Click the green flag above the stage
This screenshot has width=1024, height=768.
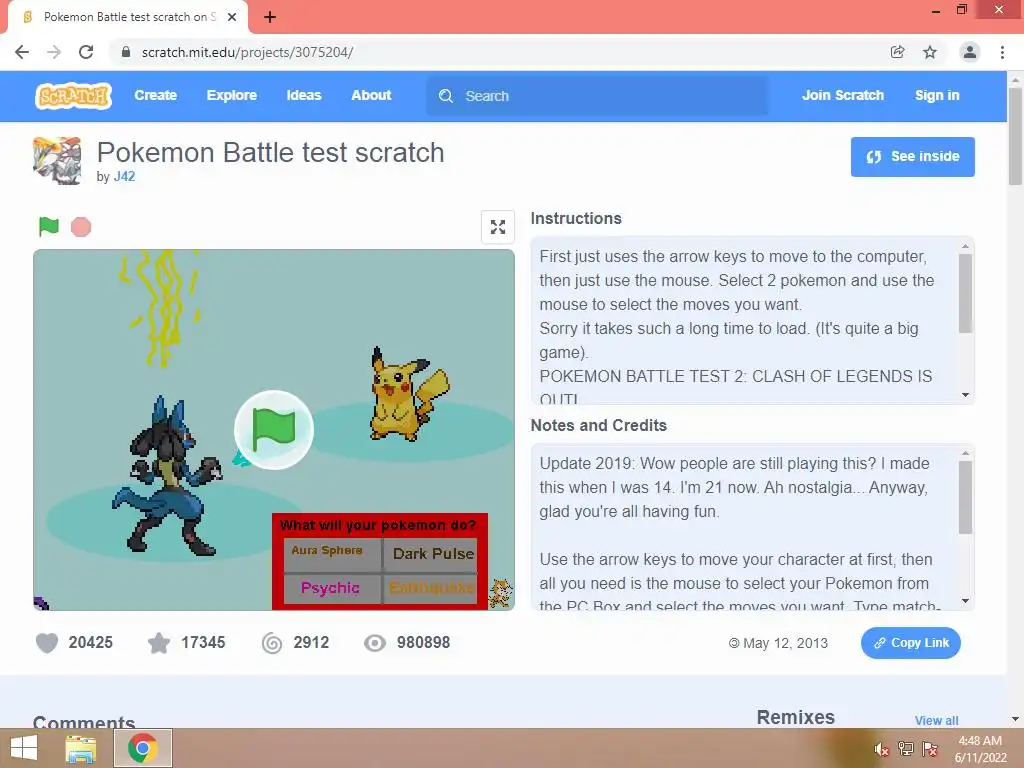click(x=49, y=227)
